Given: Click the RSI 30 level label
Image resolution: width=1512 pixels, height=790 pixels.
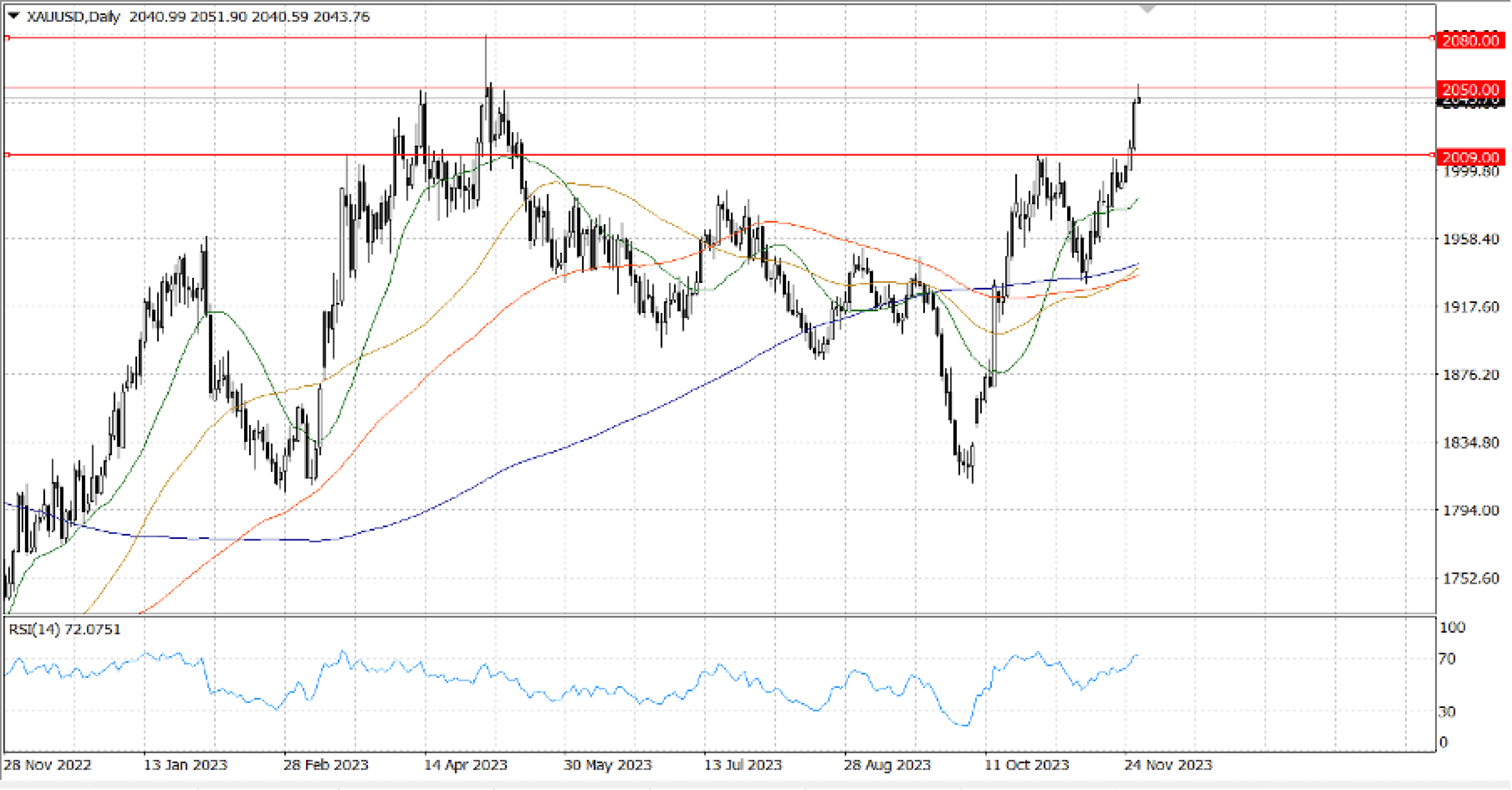Looking at the screenshot, I should [x=1447, y=712].
